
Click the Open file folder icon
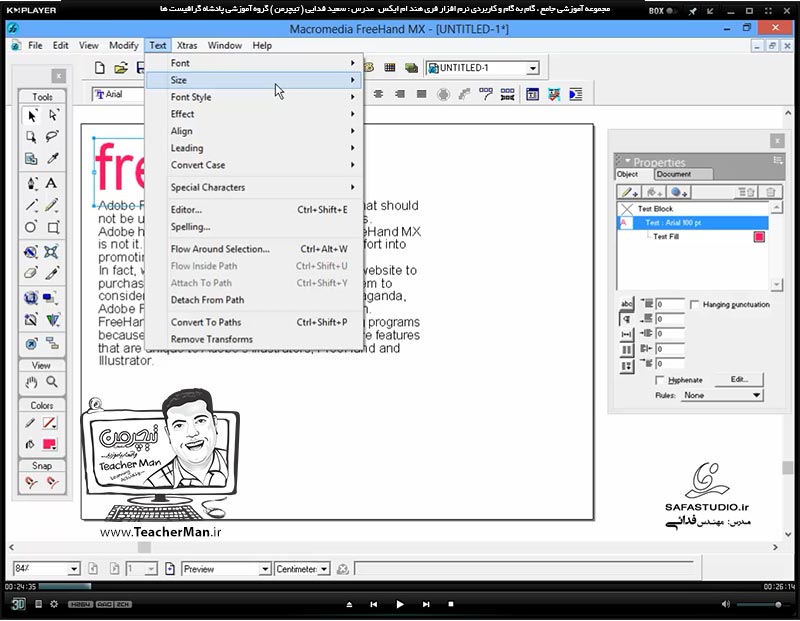tap(121, 68)
